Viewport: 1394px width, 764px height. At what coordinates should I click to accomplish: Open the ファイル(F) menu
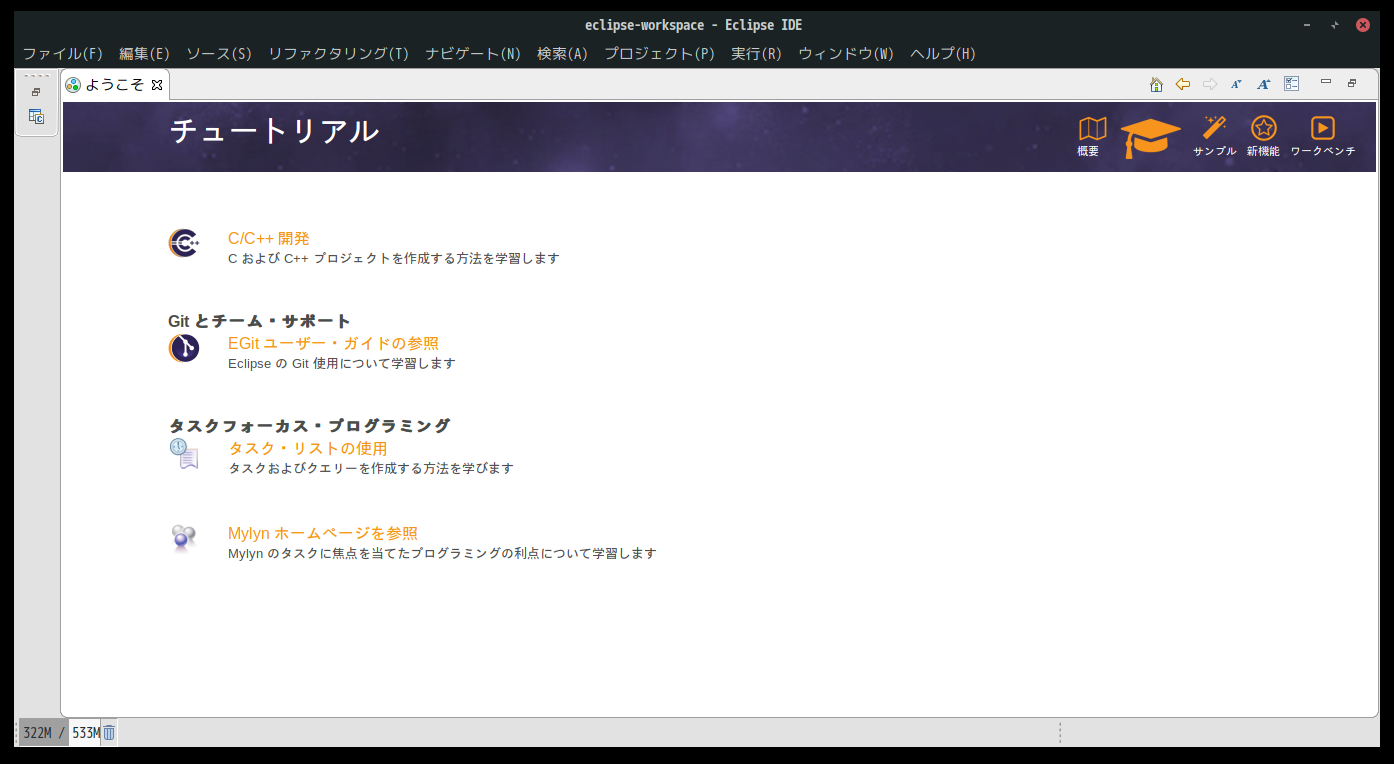coord(63,54)
